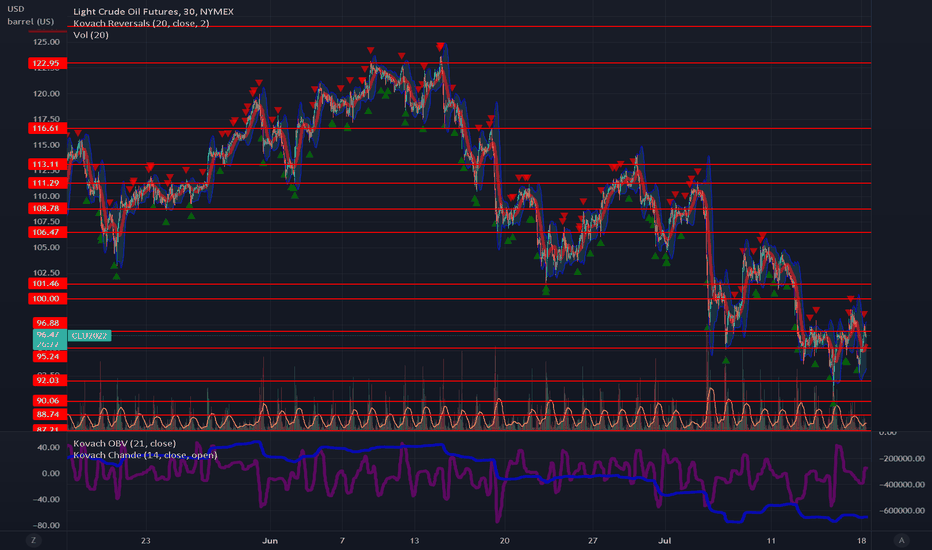The width and height of the screenshot is (932, 550).
Task: Click the 100.00 red price level label
Action: point(47,299)
